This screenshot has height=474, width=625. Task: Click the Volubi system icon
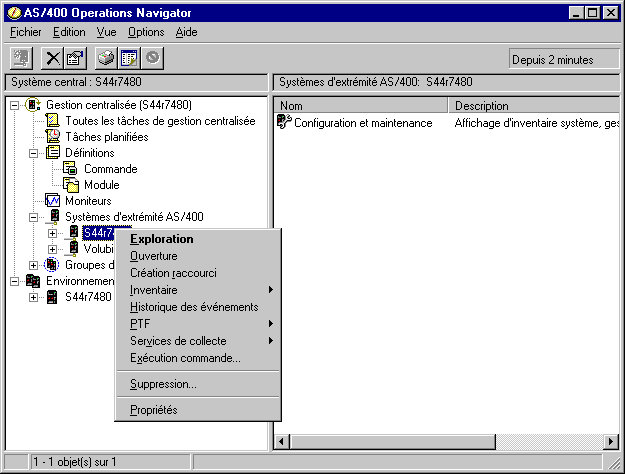[73, 248]
